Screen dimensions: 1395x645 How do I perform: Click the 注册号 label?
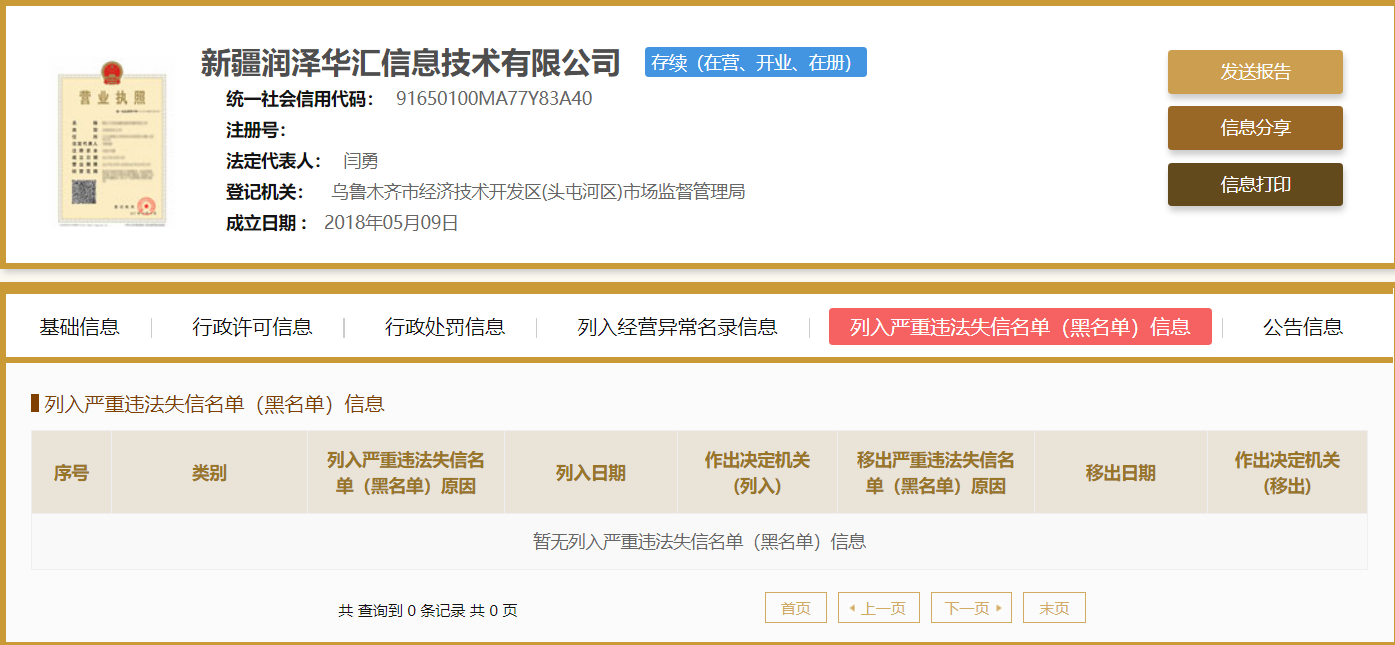pyautogui.click(x=256, y=130)
